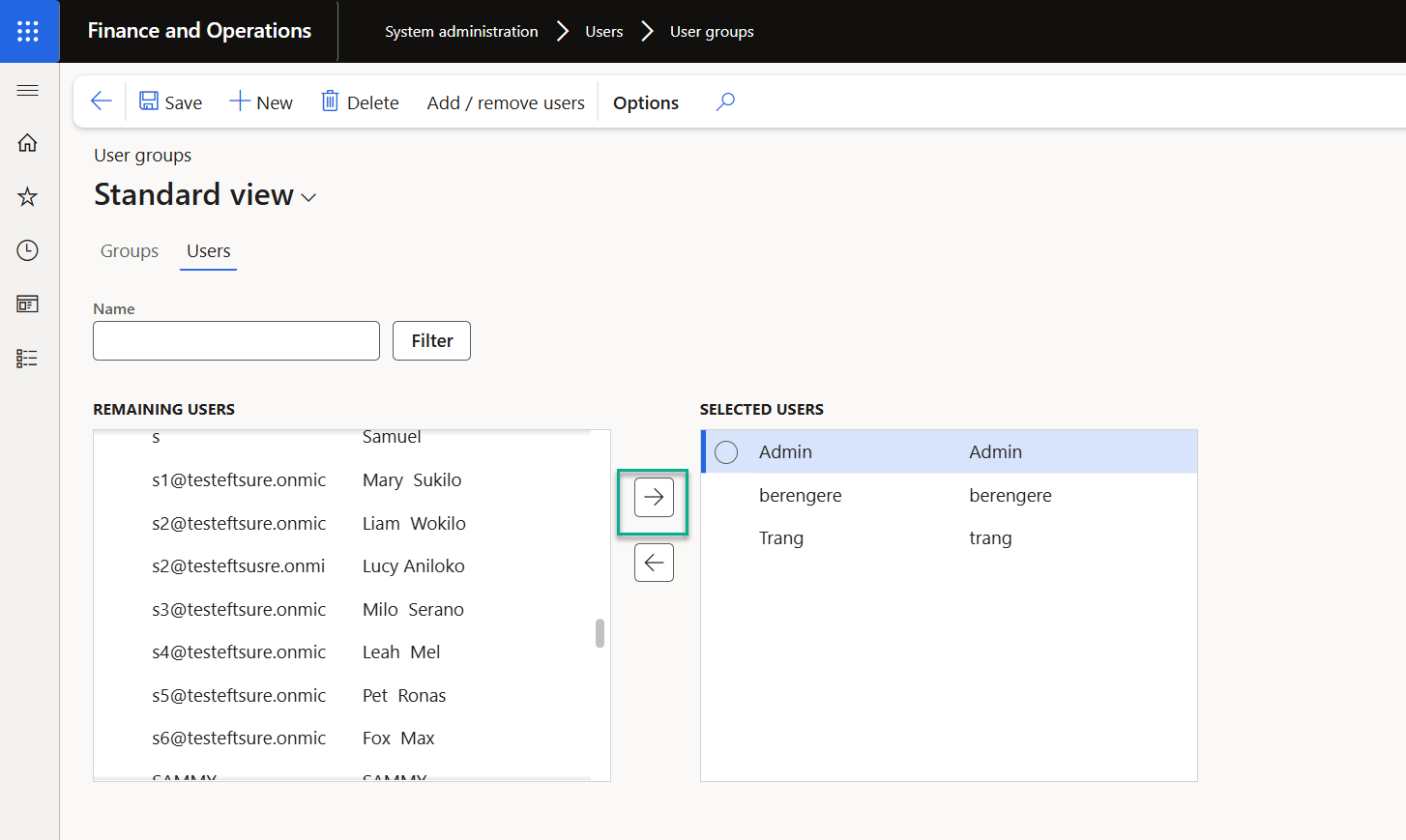This screenshot has height=840, width=1406.
Task: Open the Options menu
Action: pos(646,102)
